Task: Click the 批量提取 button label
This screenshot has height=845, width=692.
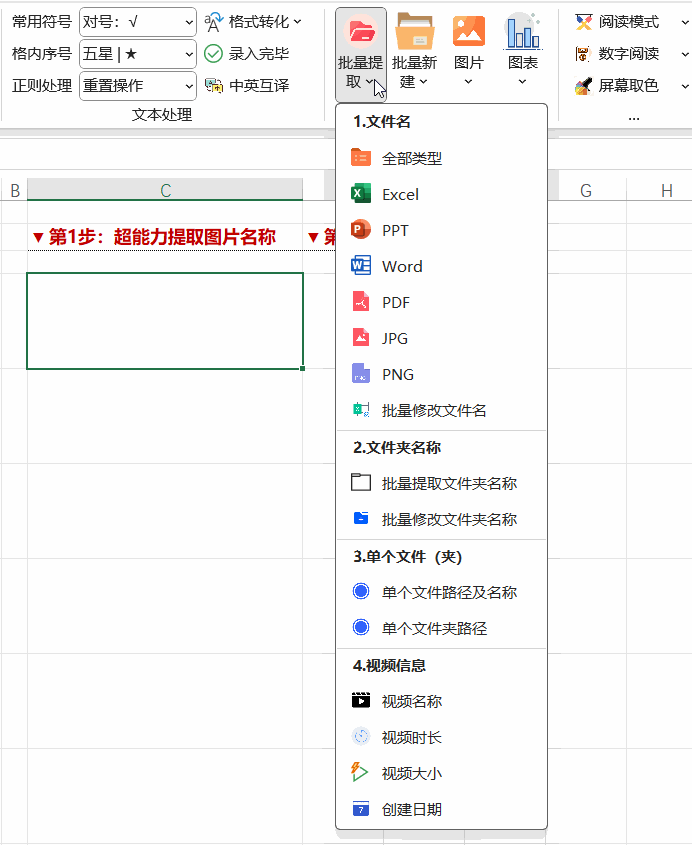Action: pos(360,72)
